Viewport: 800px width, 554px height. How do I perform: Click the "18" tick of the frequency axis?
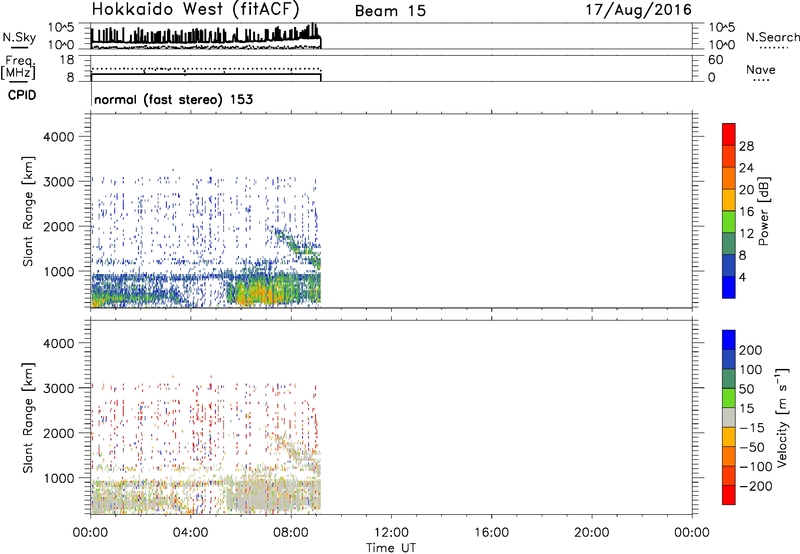click(67, 60)
